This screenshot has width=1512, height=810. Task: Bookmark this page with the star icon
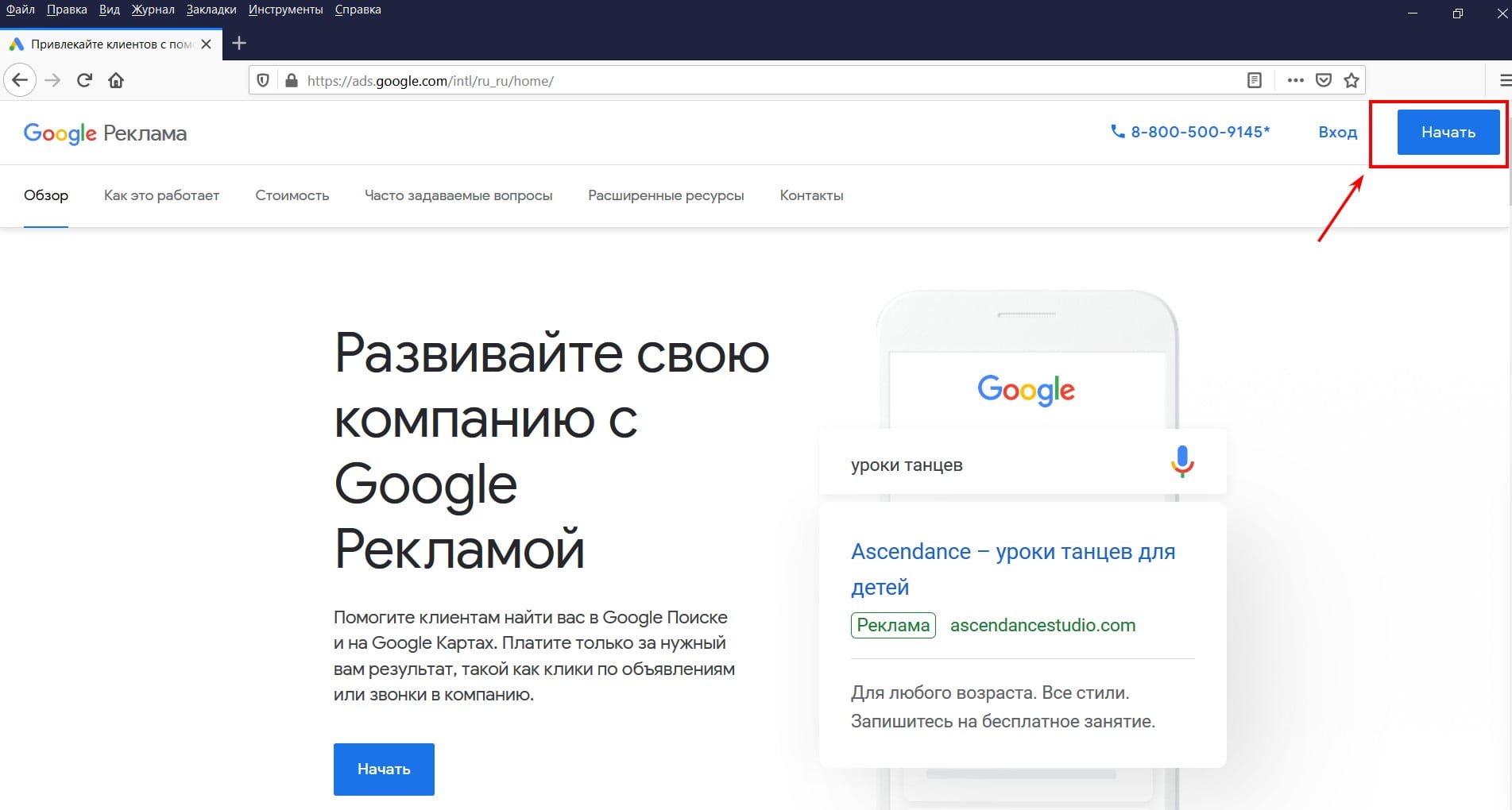pos(1352,80)
